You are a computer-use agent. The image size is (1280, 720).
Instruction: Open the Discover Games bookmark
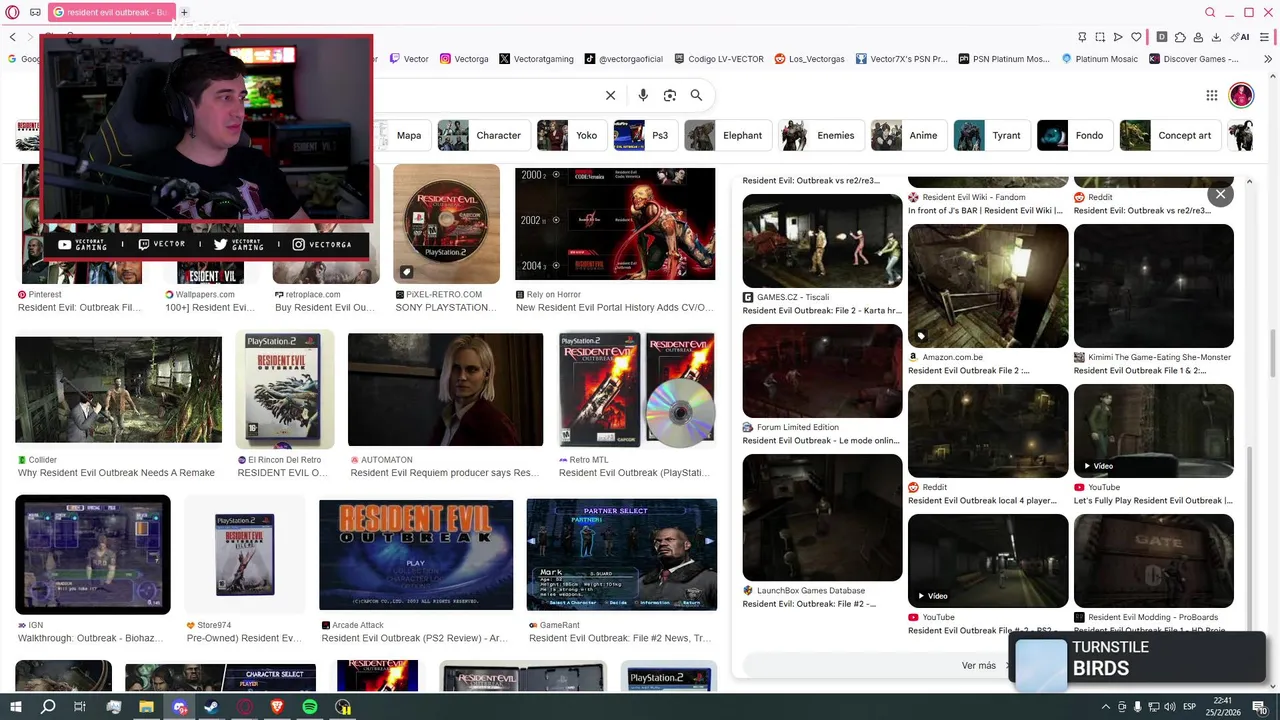1194,59
